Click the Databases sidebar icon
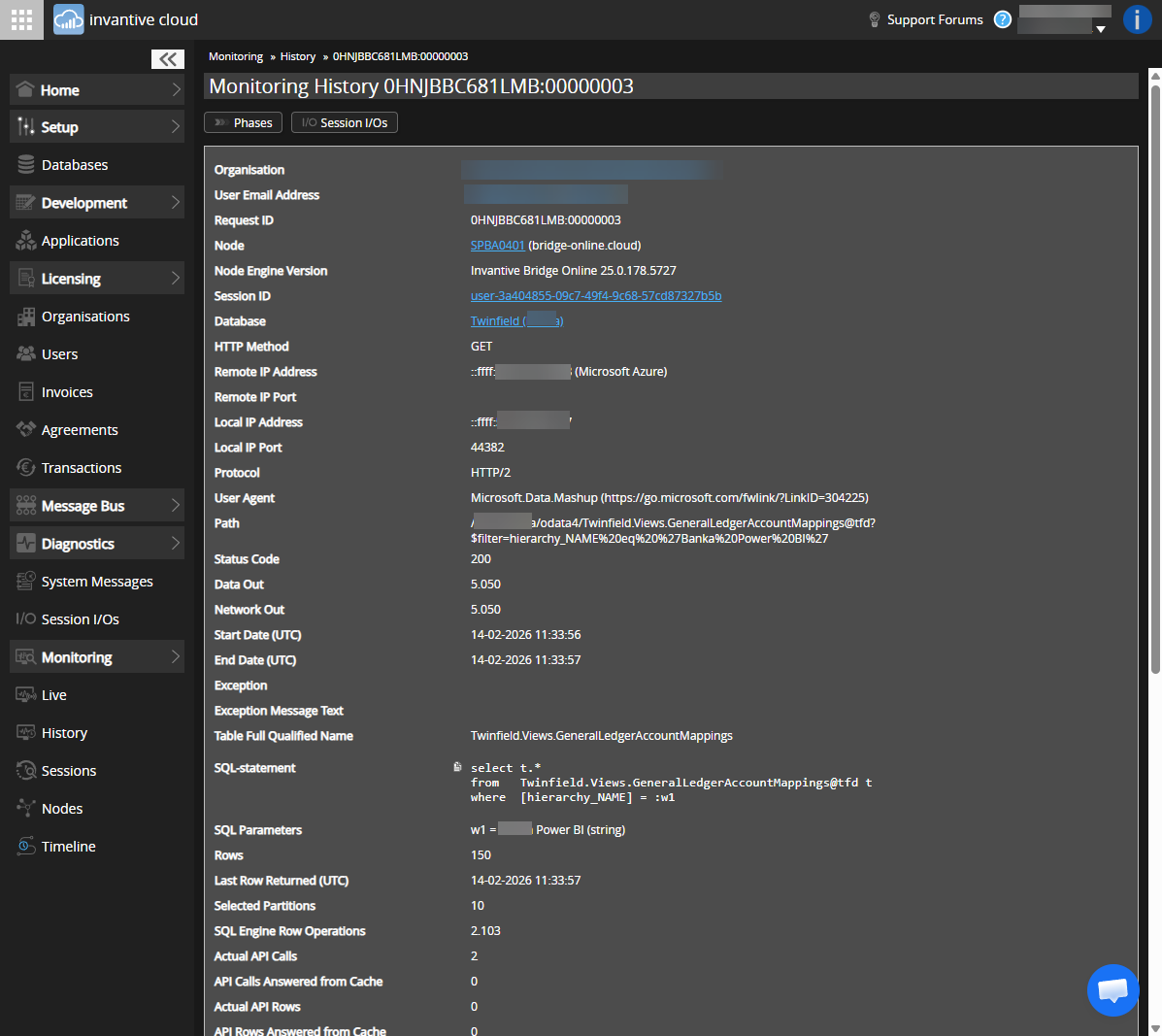This screenshot has width=1162, height=1036. tap(26, 165)
